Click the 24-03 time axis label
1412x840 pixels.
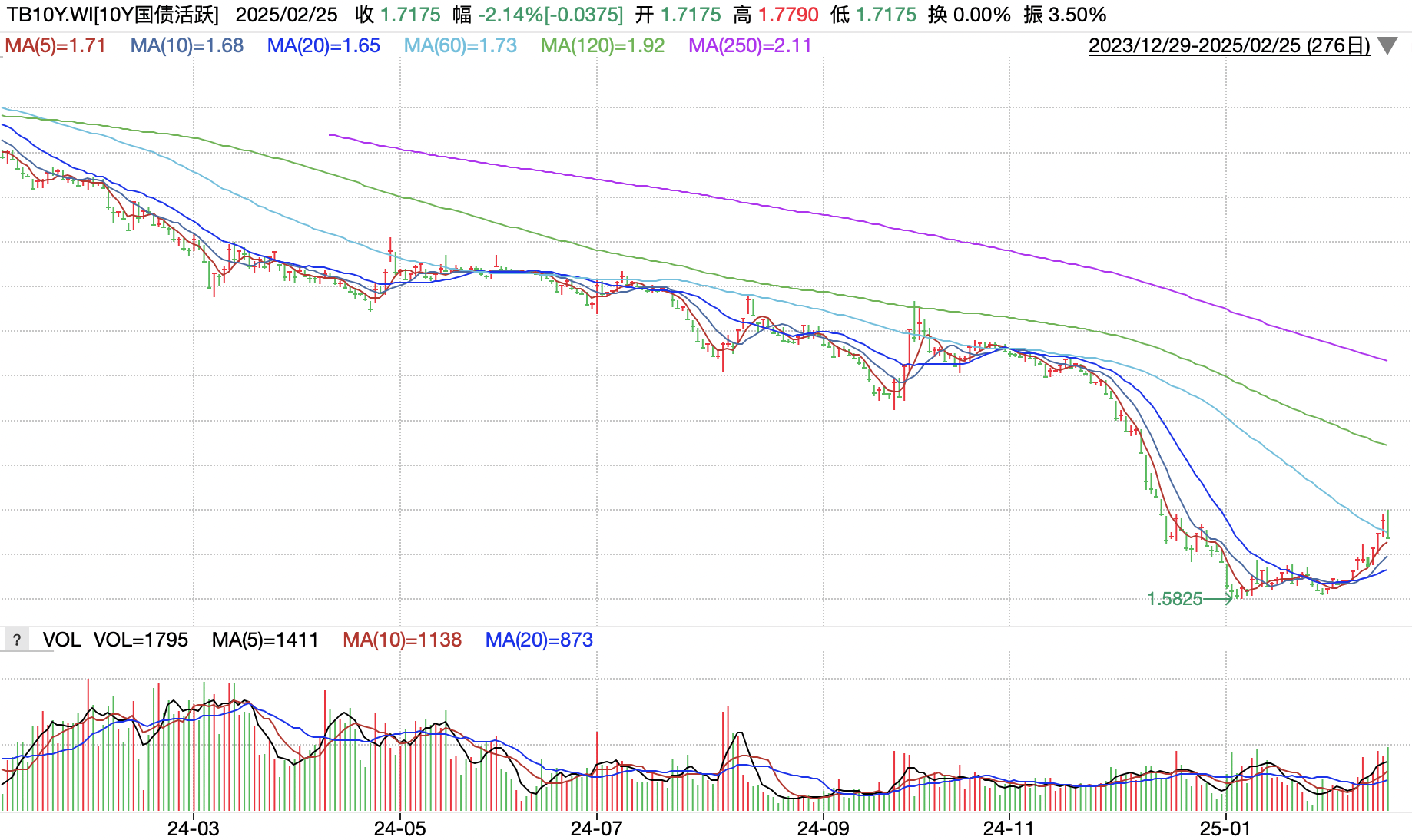[193, 828]
